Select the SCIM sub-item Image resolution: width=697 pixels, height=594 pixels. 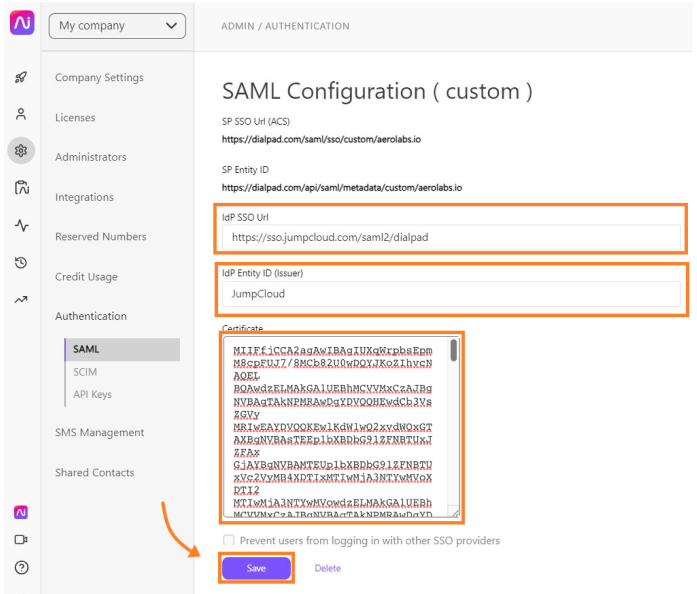pyautogui.click(x=85, y=372)
